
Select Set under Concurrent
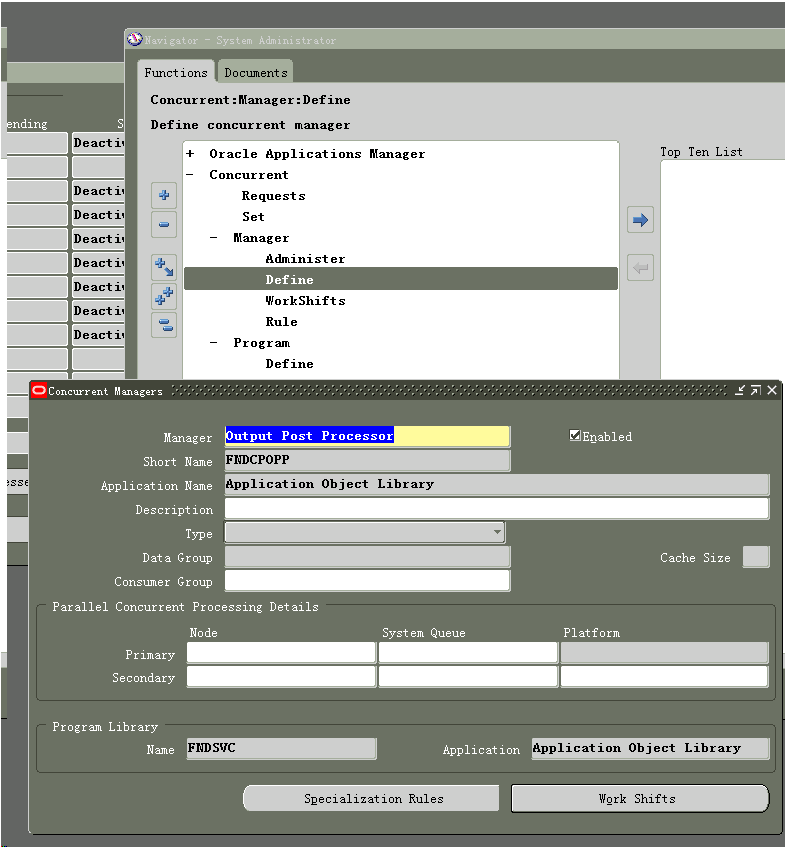253,217
